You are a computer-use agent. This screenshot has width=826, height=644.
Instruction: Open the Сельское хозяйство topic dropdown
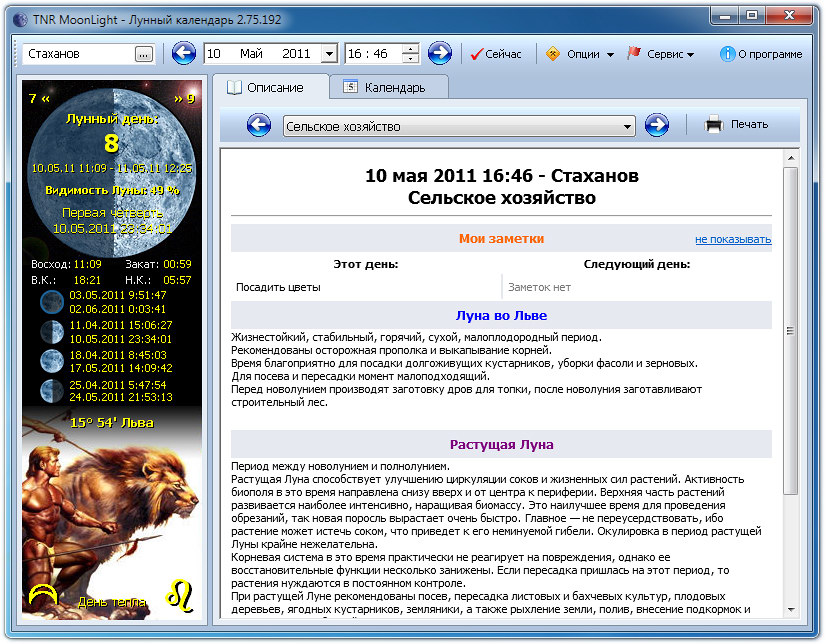tap(627, 126)
